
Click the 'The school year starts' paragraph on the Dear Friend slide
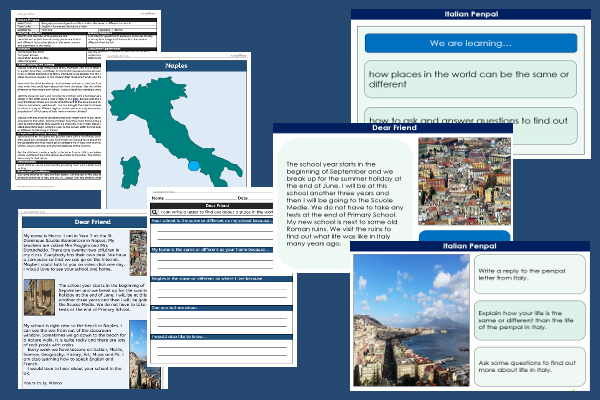[x=344, y=204]
